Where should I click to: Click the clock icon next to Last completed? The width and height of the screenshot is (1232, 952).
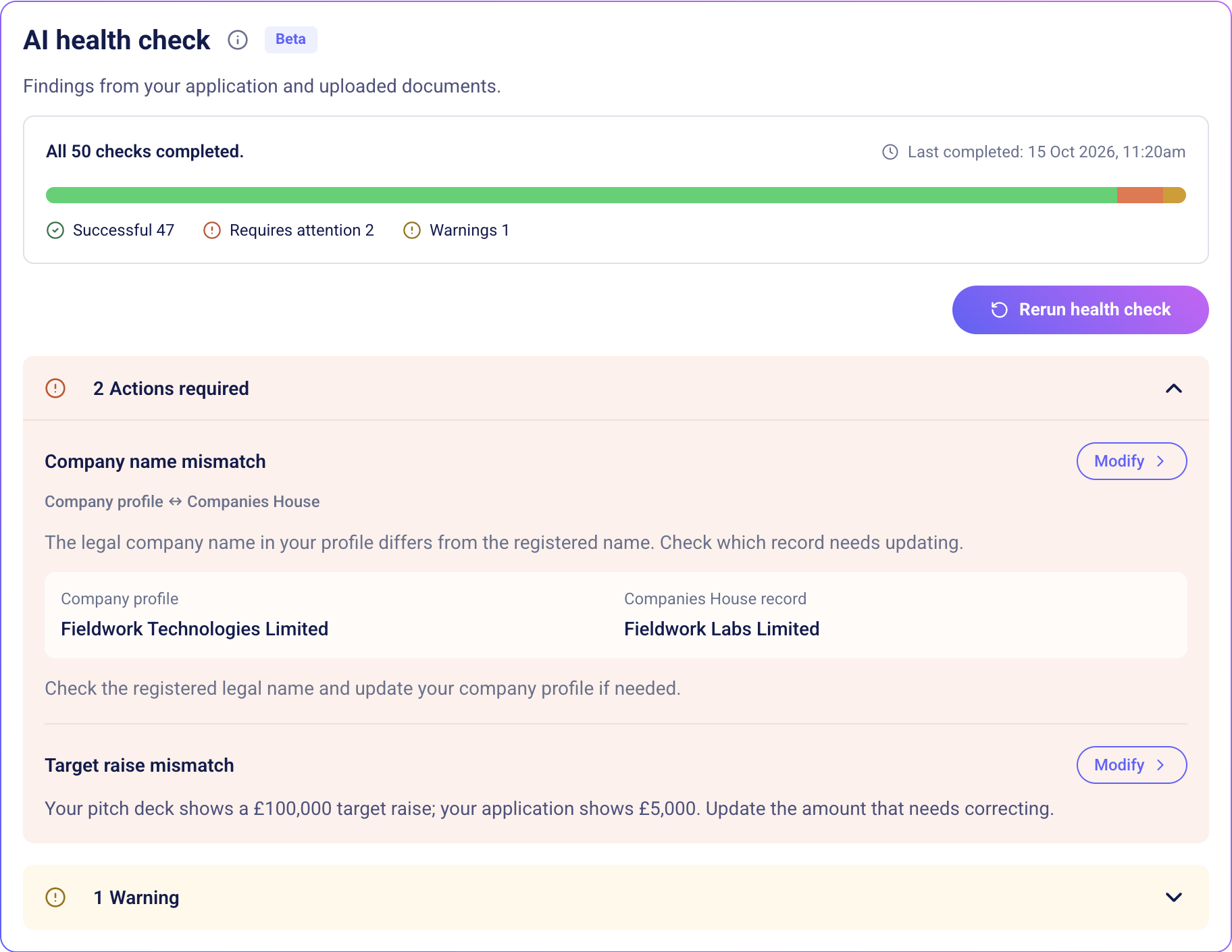(890, 152)
